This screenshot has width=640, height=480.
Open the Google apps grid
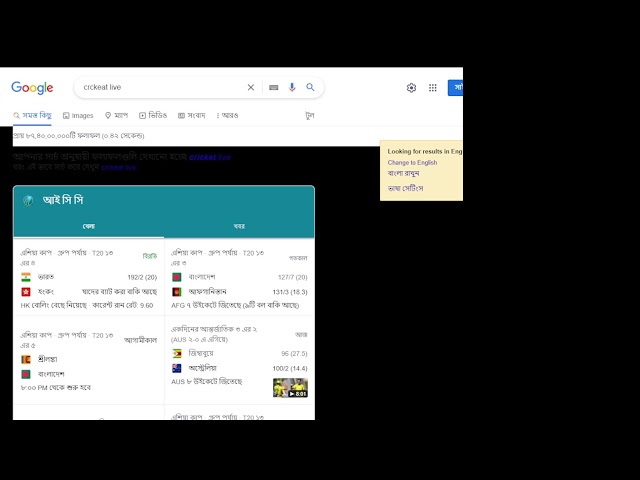[433, 88]
